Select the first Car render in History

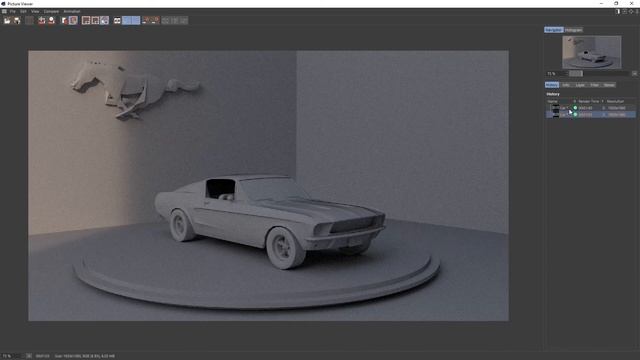click(x=591, y=108)
